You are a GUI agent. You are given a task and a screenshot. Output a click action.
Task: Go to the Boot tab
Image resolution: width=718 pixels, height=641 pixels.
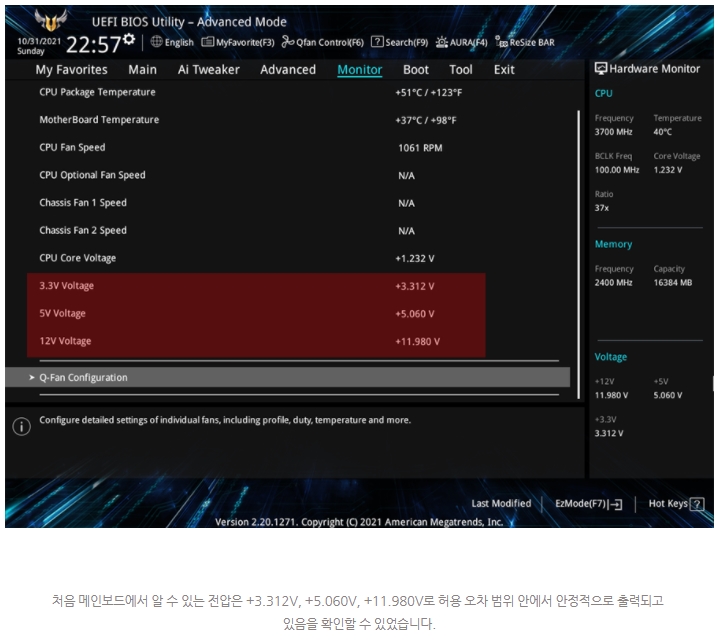(x=416, y=70)
